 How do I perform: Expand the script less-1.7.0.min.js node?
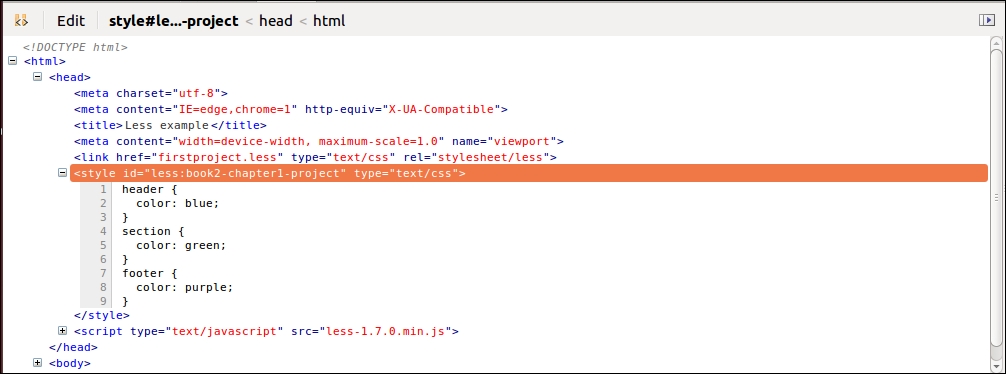[62, 330]
